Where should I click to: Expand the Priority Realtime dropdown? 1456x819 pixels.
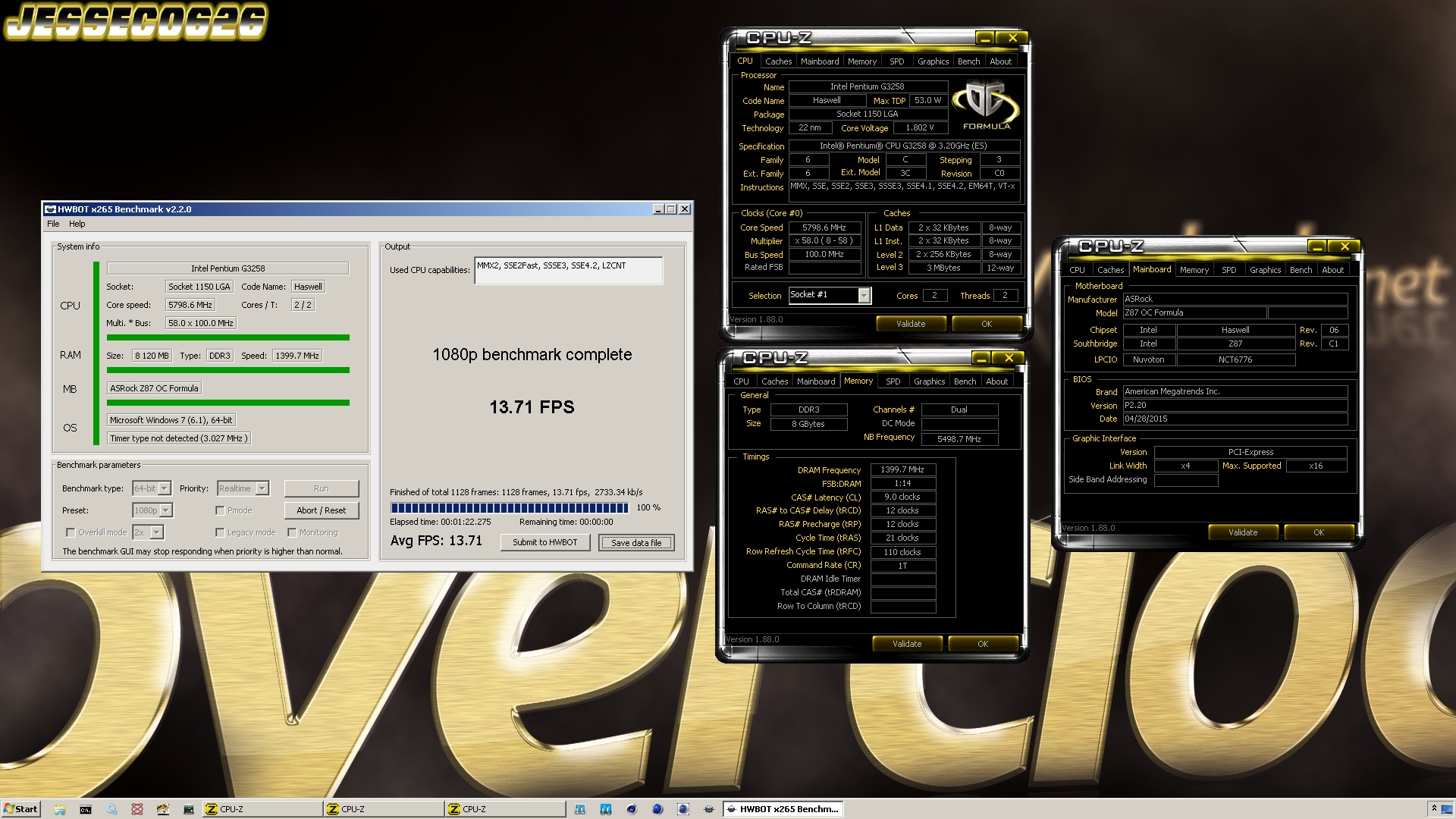(x=243, y=488)
